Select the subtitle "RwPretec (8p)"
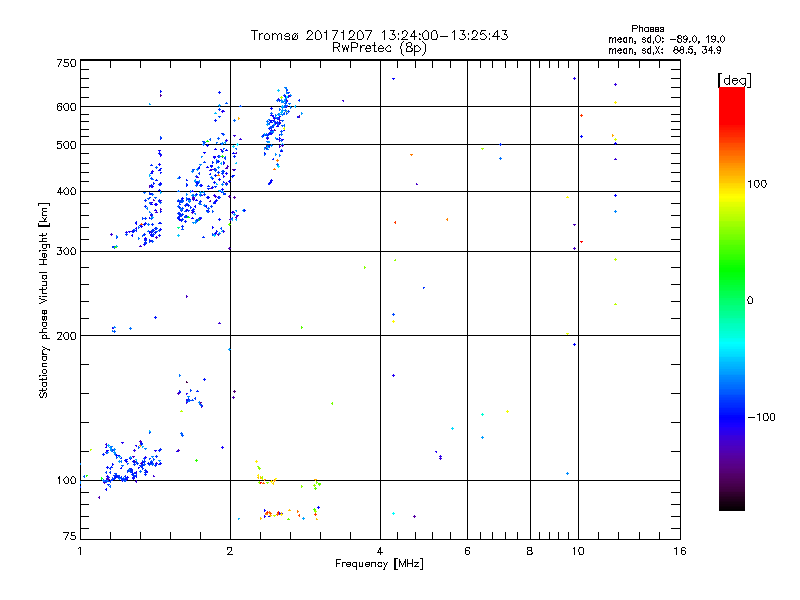This screenshot has width=800, height=600. [x=379, y=48]
